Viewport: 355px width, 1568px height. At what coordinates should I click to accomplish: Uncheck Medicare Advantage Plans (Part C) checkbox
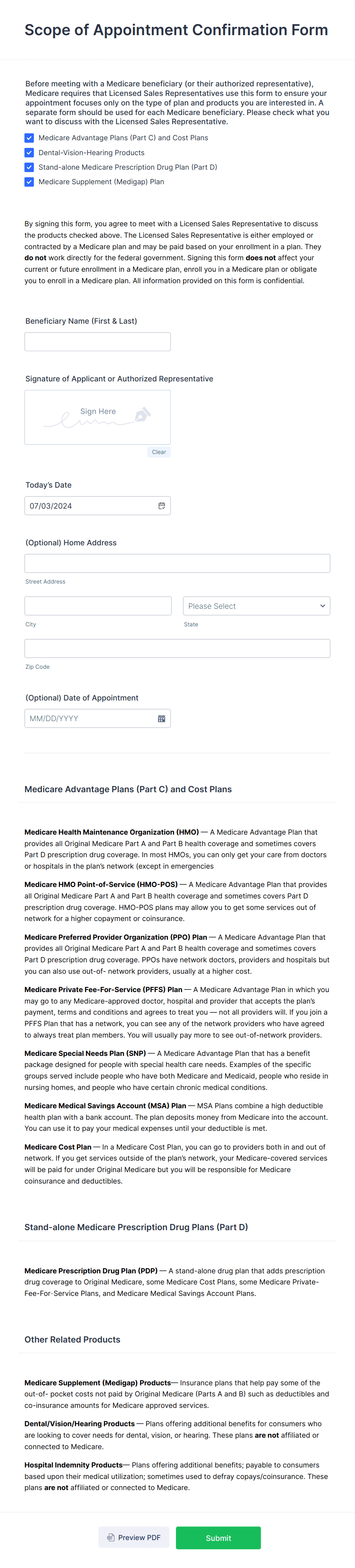[x=29, y=138]
